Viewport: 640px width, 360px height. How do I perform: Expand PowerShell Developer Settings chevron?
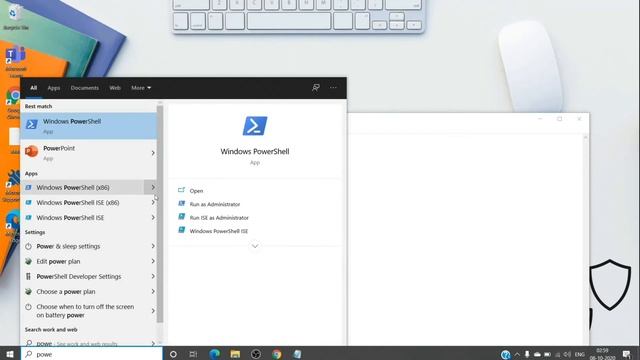click(153, 276)
